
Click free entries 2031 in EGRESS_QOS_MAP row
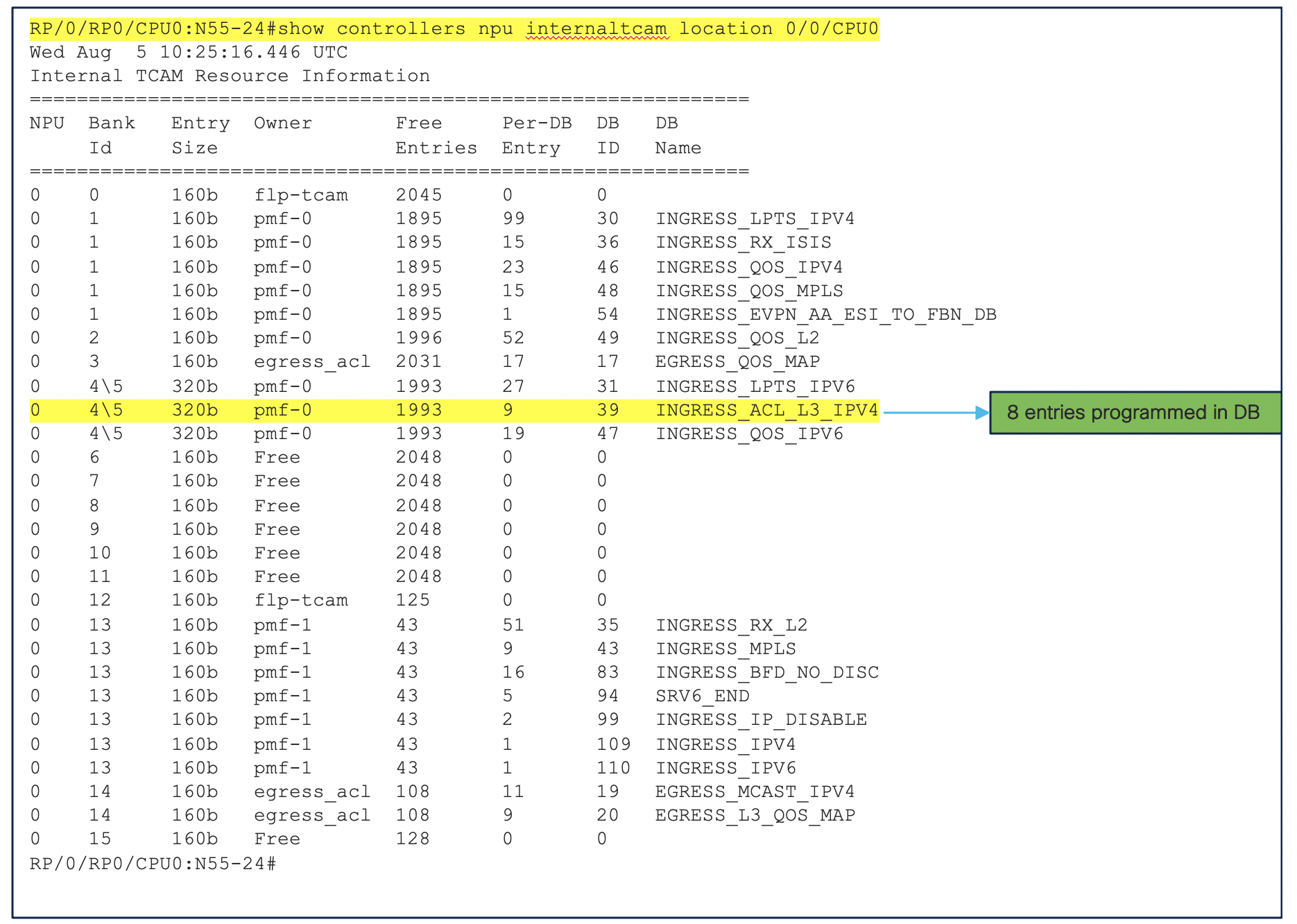coord(419,362)
